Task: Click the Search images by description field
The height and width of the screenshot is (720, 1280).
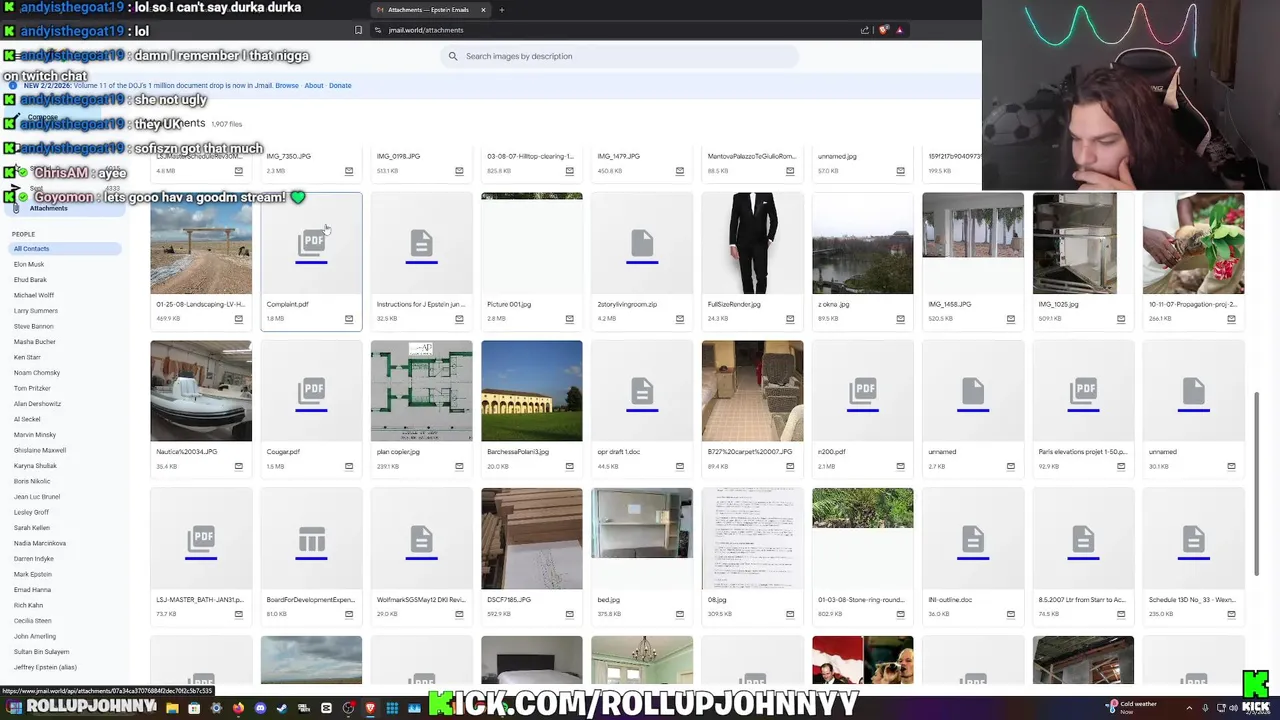Action: click(620, 56)
